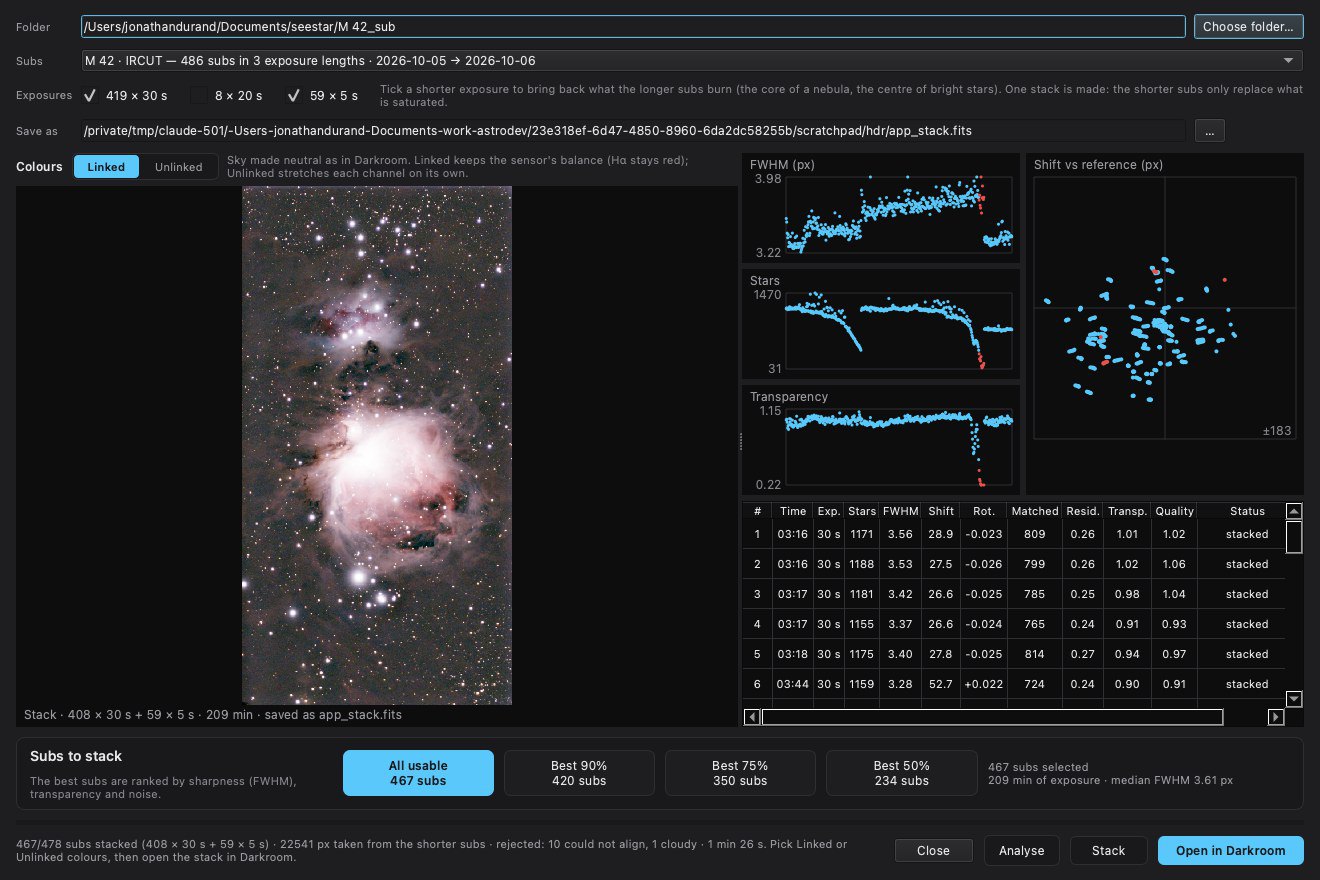Screen dimensions: 1320x880
Task: Choose the All usable 467 subs option
Action: (x=418, y=773)
